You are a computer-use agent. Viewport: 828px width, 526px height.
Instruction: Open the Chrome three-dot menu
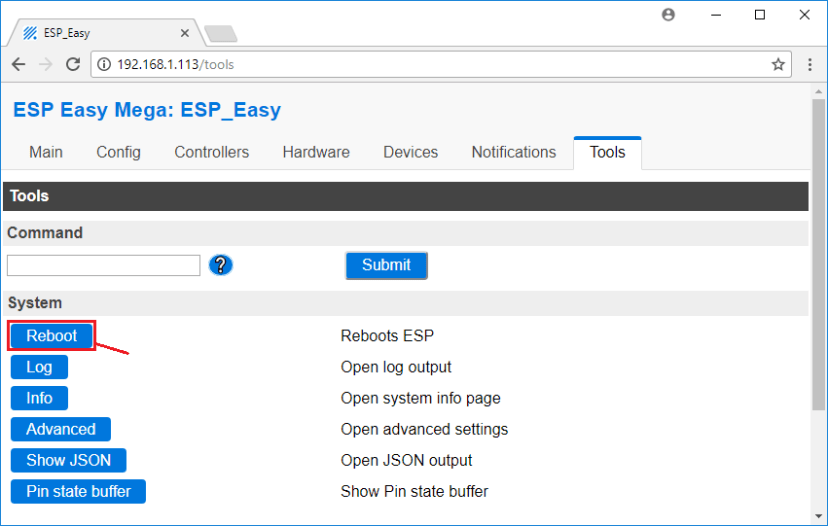click(x=810, y=64)
